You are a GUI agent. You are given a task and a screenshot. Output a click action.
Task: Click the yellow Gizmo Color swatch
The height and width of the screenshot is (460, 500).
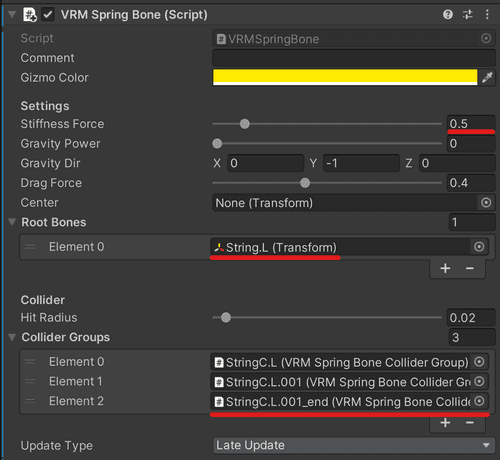[345, 77]
